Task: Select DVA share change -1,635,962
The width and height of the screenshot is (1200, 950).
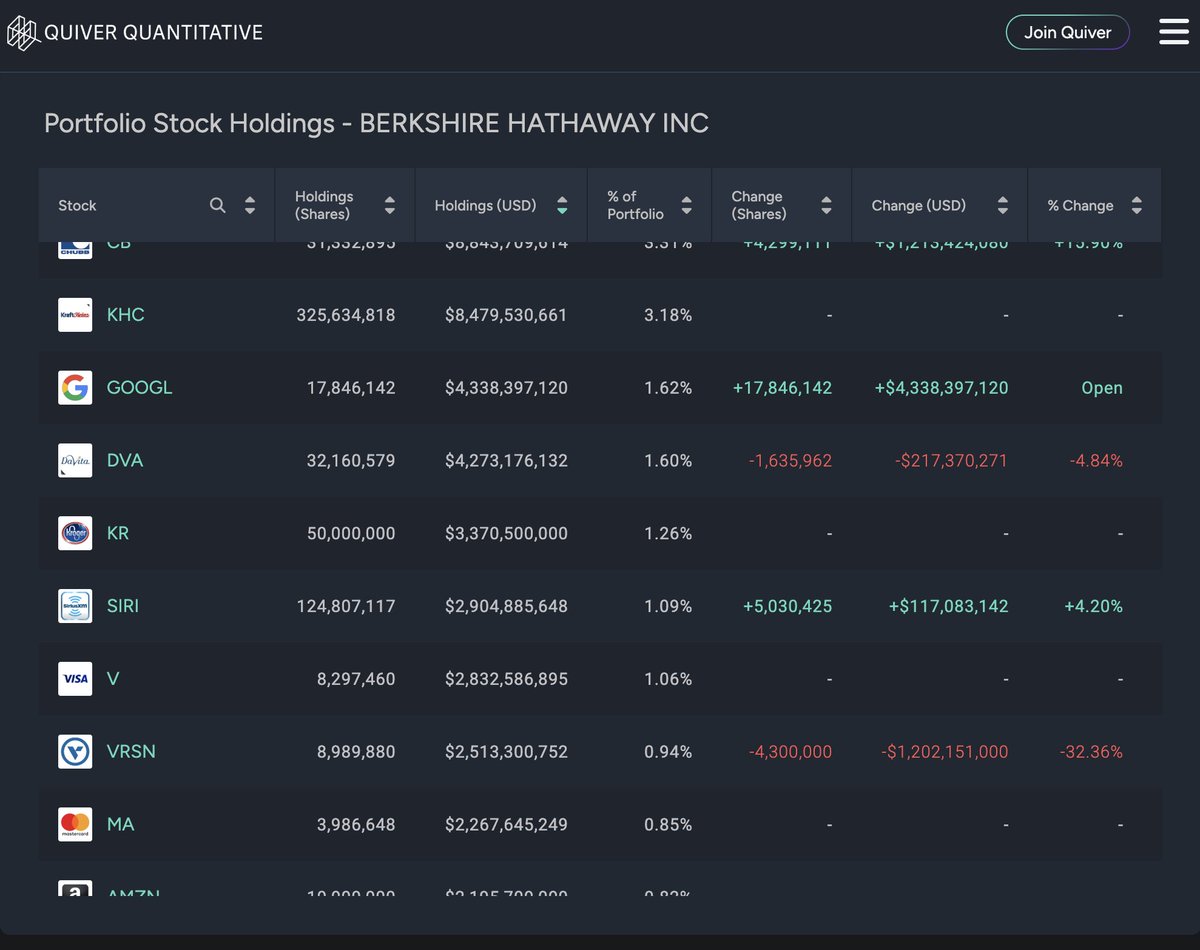Action: [791, 461]
